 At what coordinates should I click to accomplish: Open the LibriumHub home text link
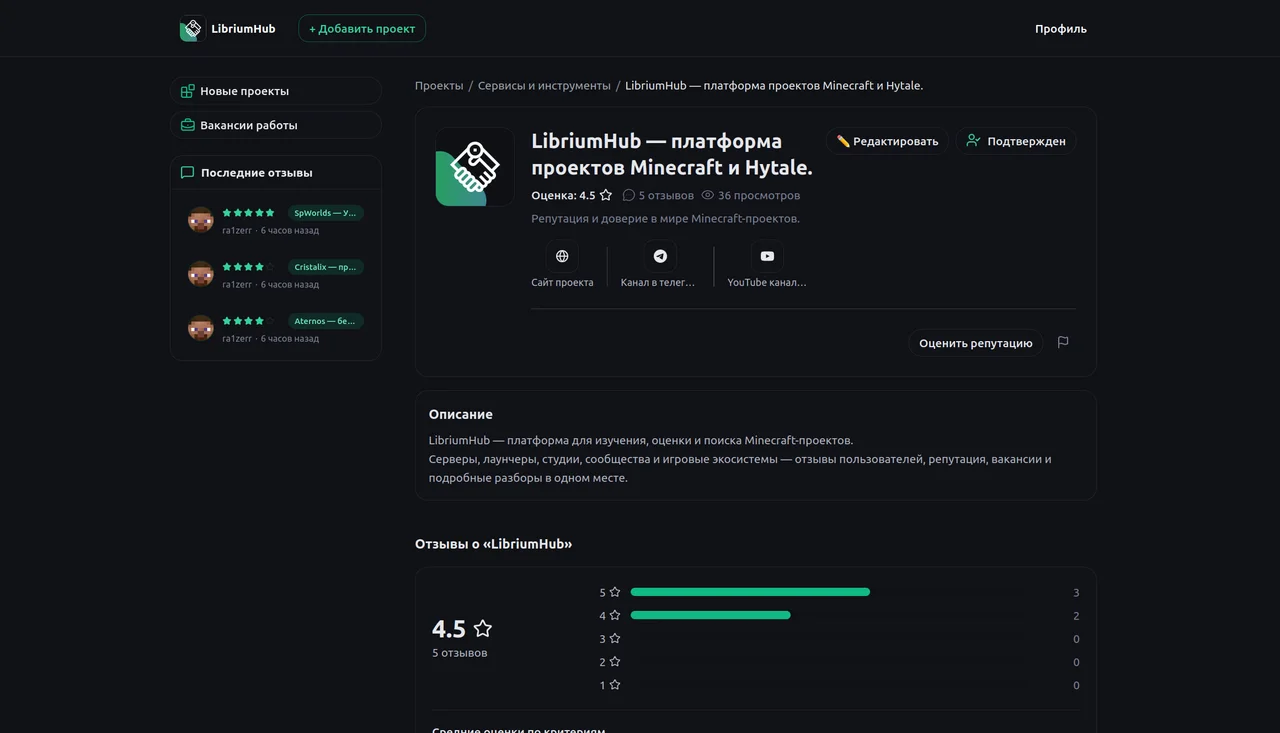[243, 29]
